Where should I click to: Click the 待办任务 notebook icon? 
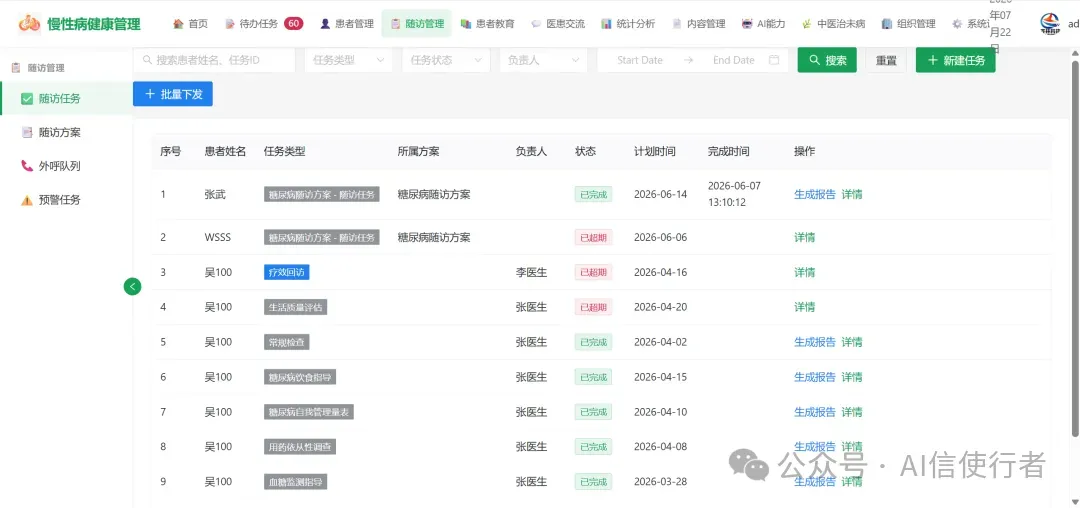pos(230,24)
